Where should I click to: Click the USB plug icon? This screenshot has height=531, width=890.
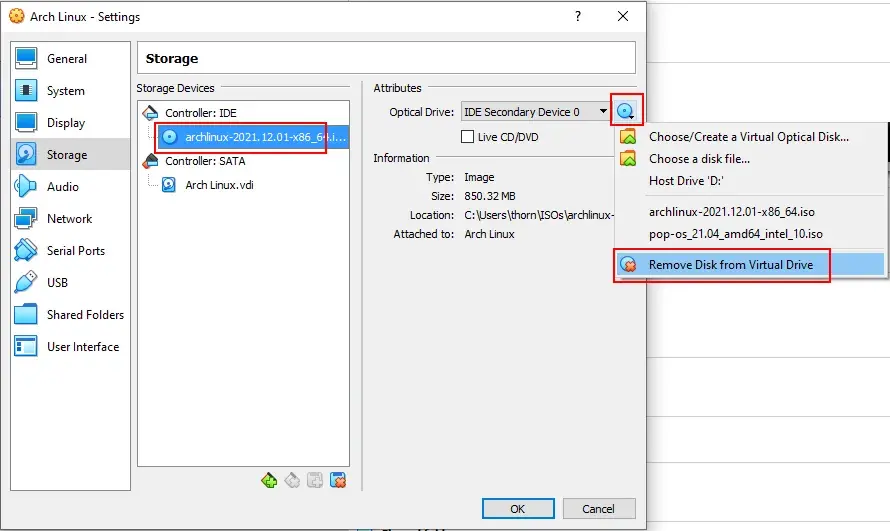[x=26, y=282]
